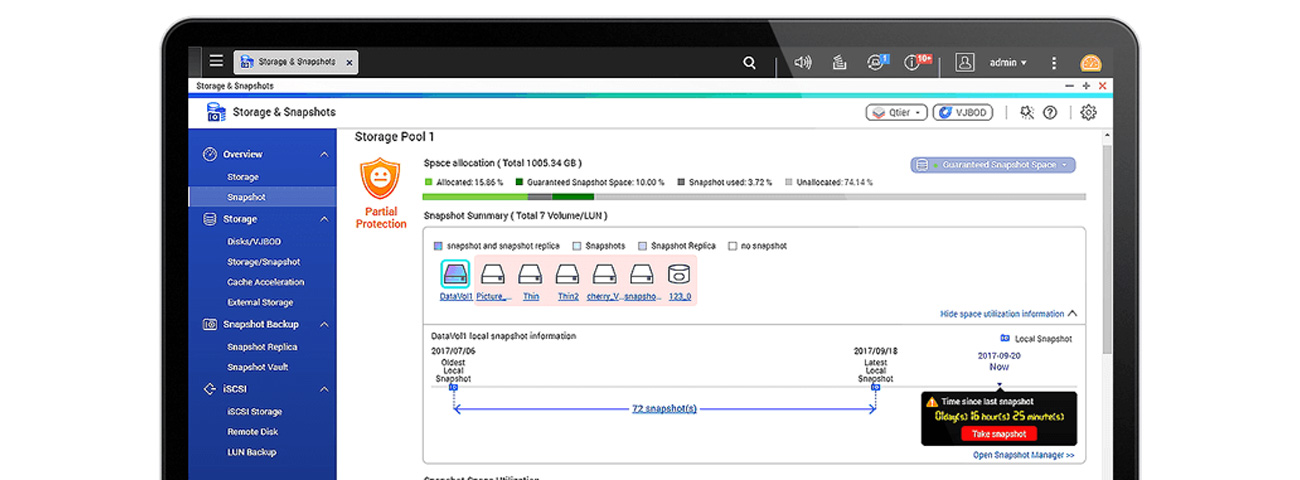Open global settings gear icon
Image resolution: width=1300 pixels, height=480 pixels.
[1088, 112]
